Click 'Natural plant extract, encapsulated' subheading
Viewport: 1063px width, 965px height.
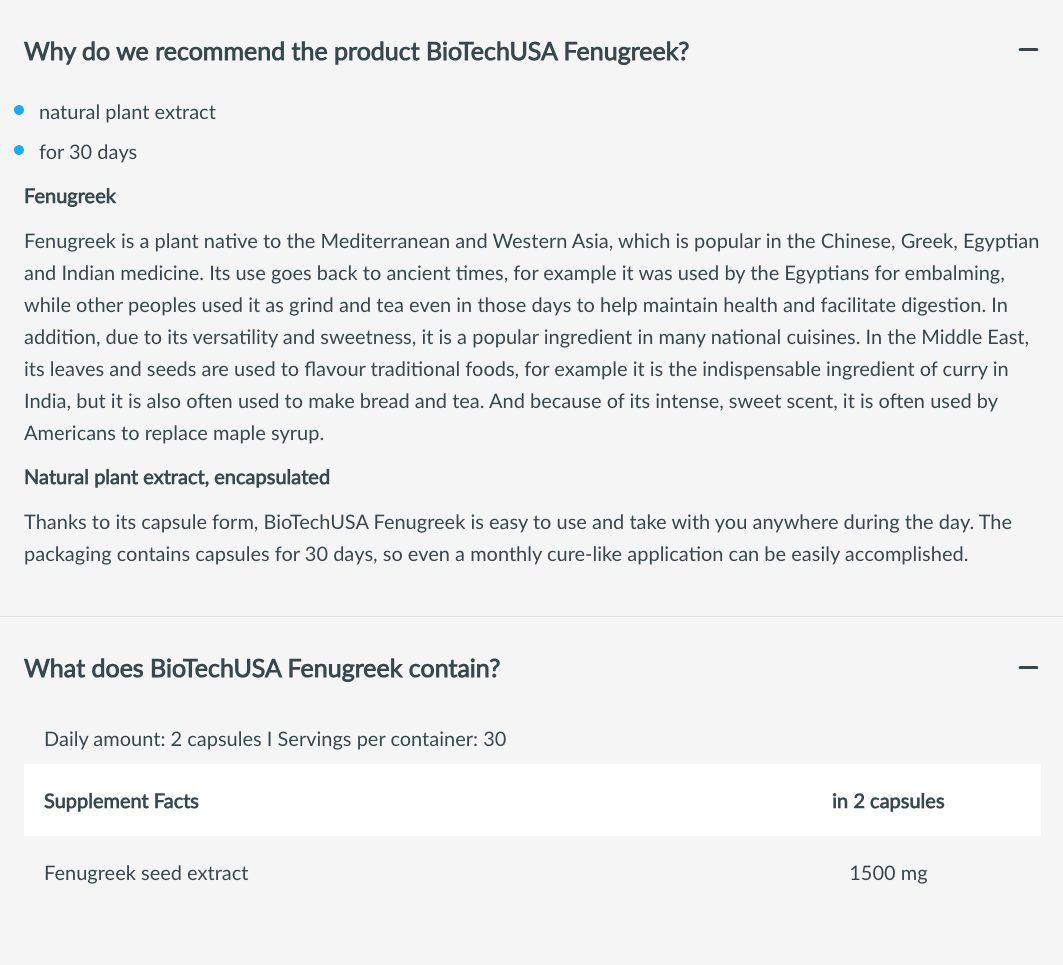pyautogui.click(x=177, y=477)
